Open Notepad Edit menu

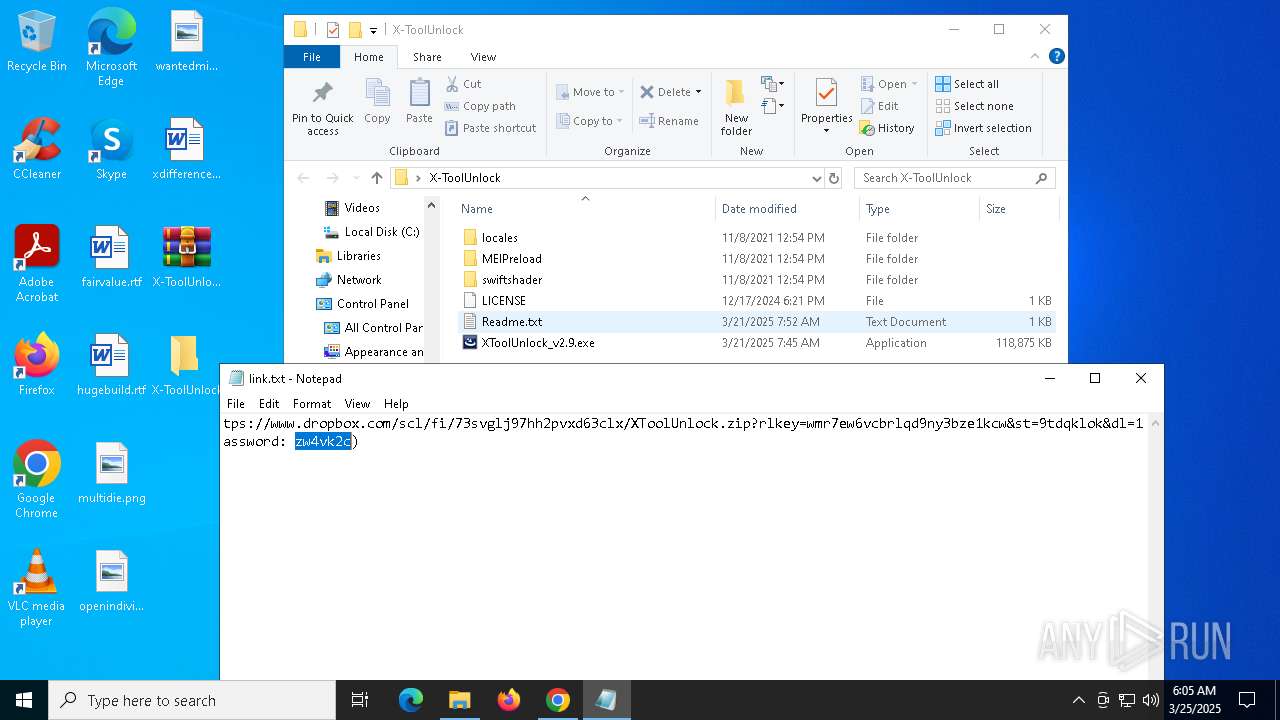coord(269,404)
